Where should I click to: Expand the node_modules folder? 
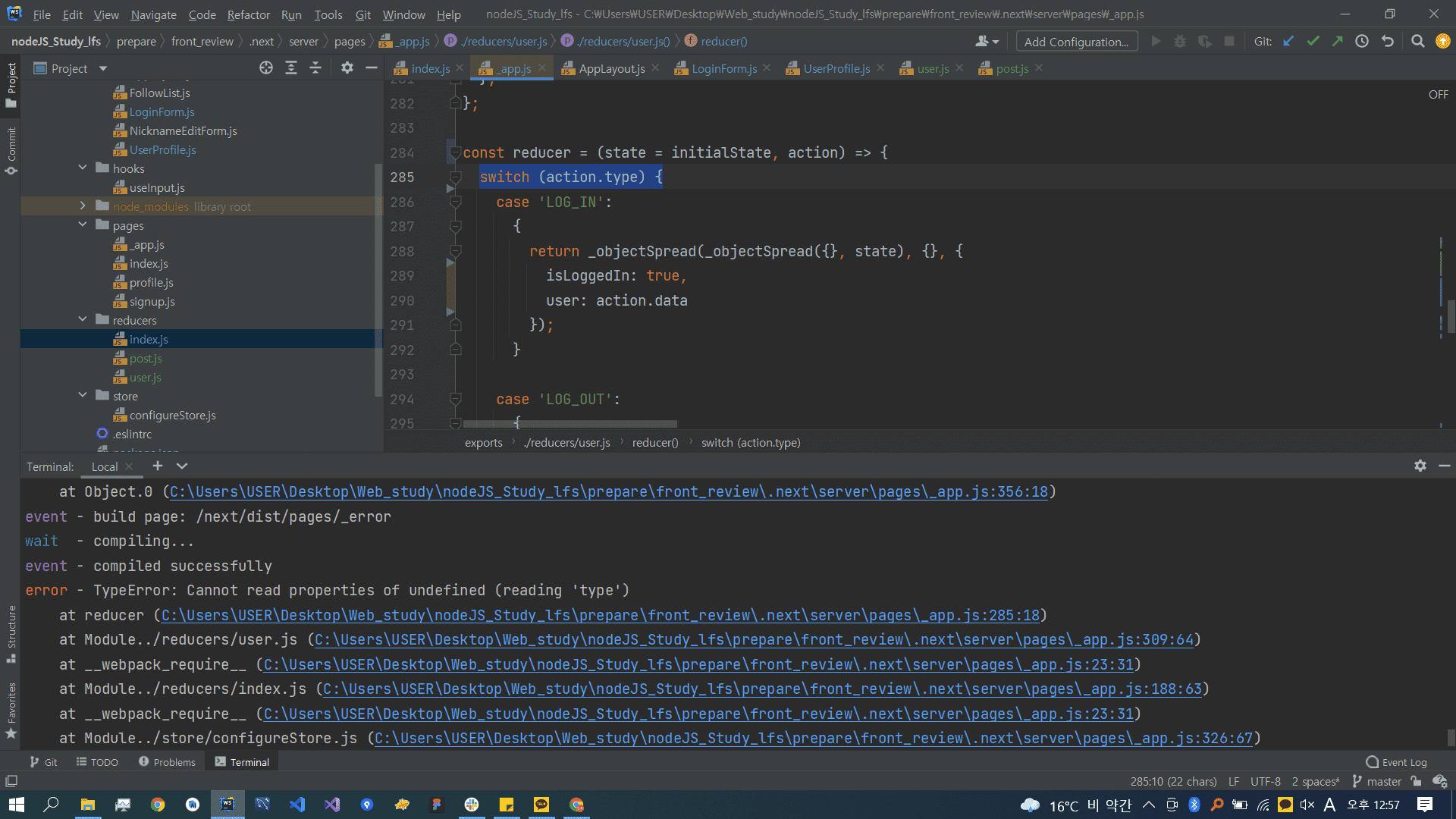tap(83, 206)
